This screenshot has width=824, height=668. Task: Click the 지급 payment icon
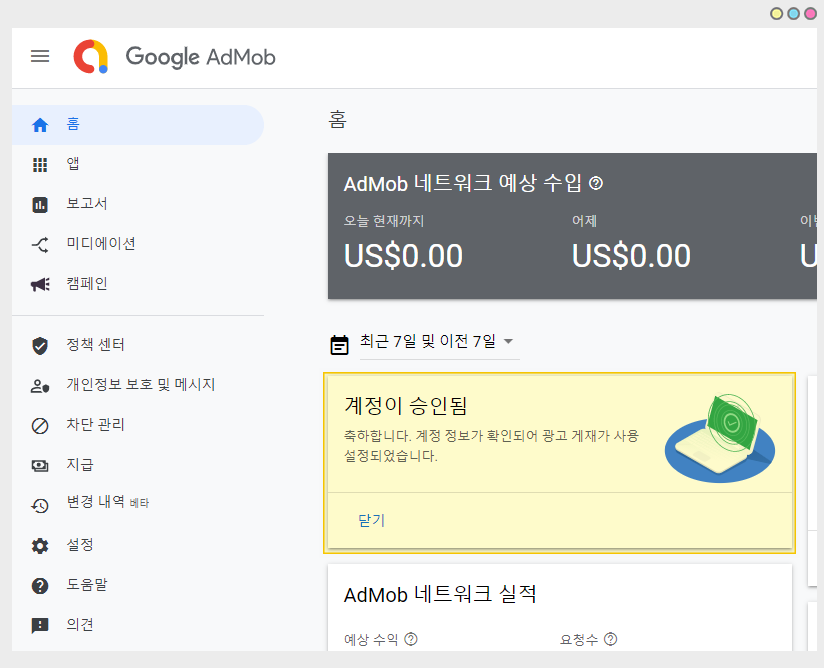tap(40, 465)
